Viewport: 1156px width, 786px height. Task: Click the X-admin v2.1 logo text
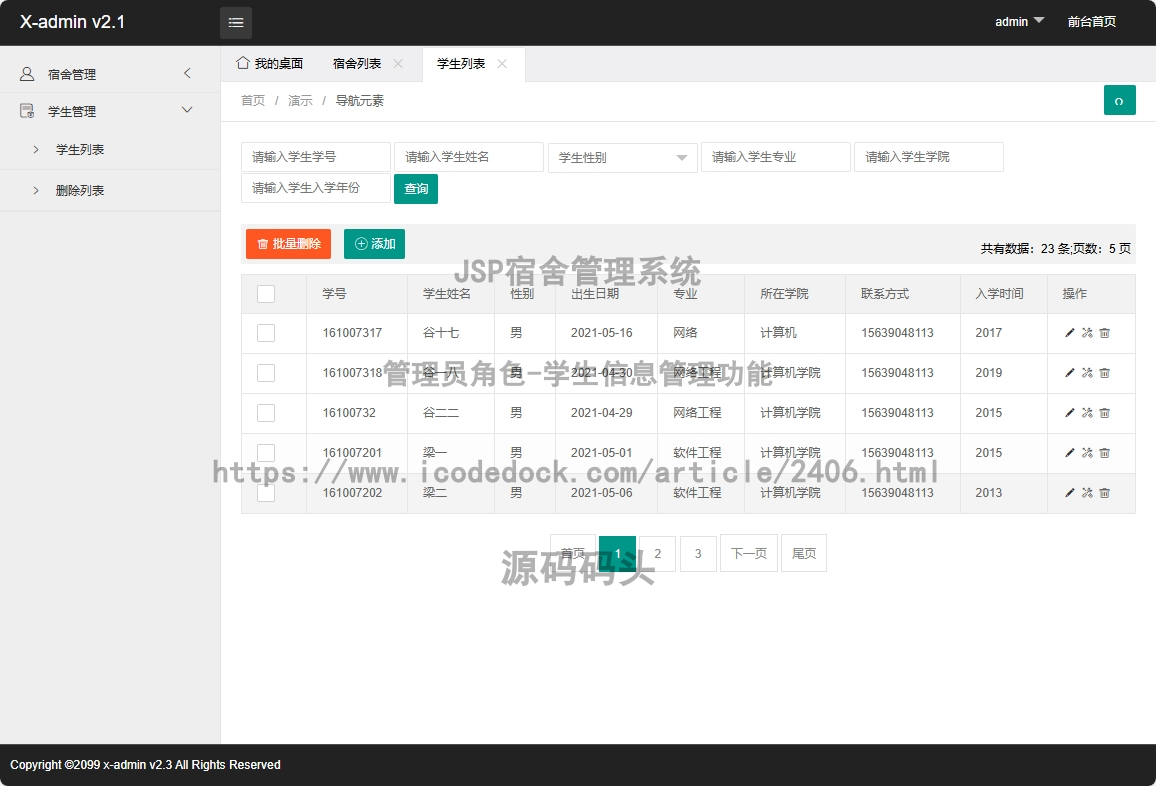(72, 22)
